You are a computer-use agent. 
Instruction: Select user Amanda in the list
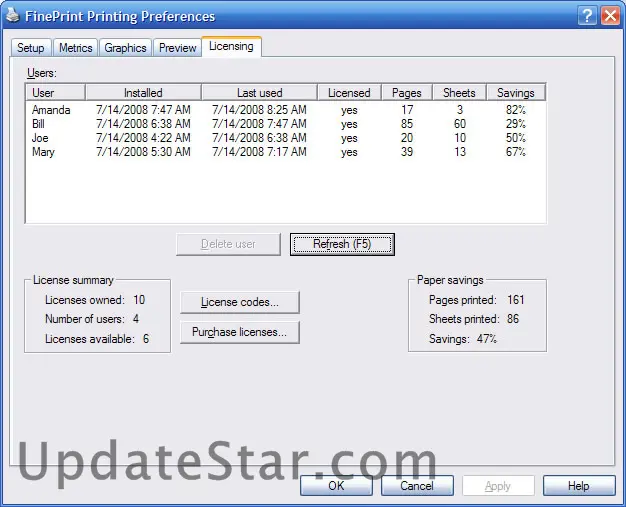(51, 110)
